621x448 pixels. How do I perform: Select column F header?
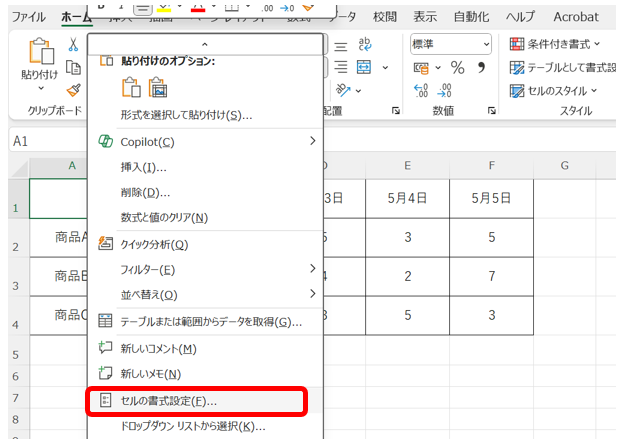click(x=491, y=166)
